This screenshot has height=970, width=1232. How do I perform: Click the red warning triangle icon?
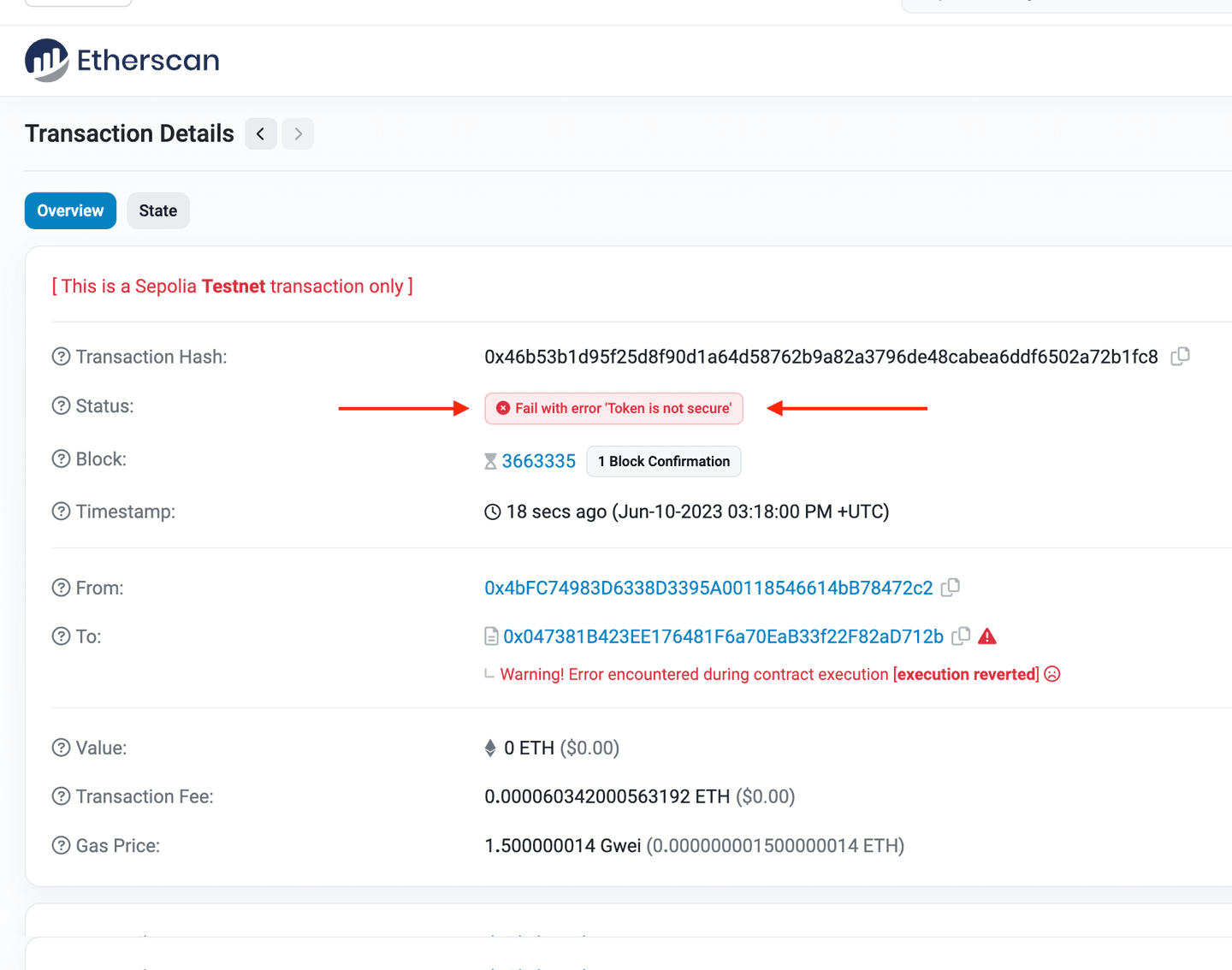(x=987, y=636)
